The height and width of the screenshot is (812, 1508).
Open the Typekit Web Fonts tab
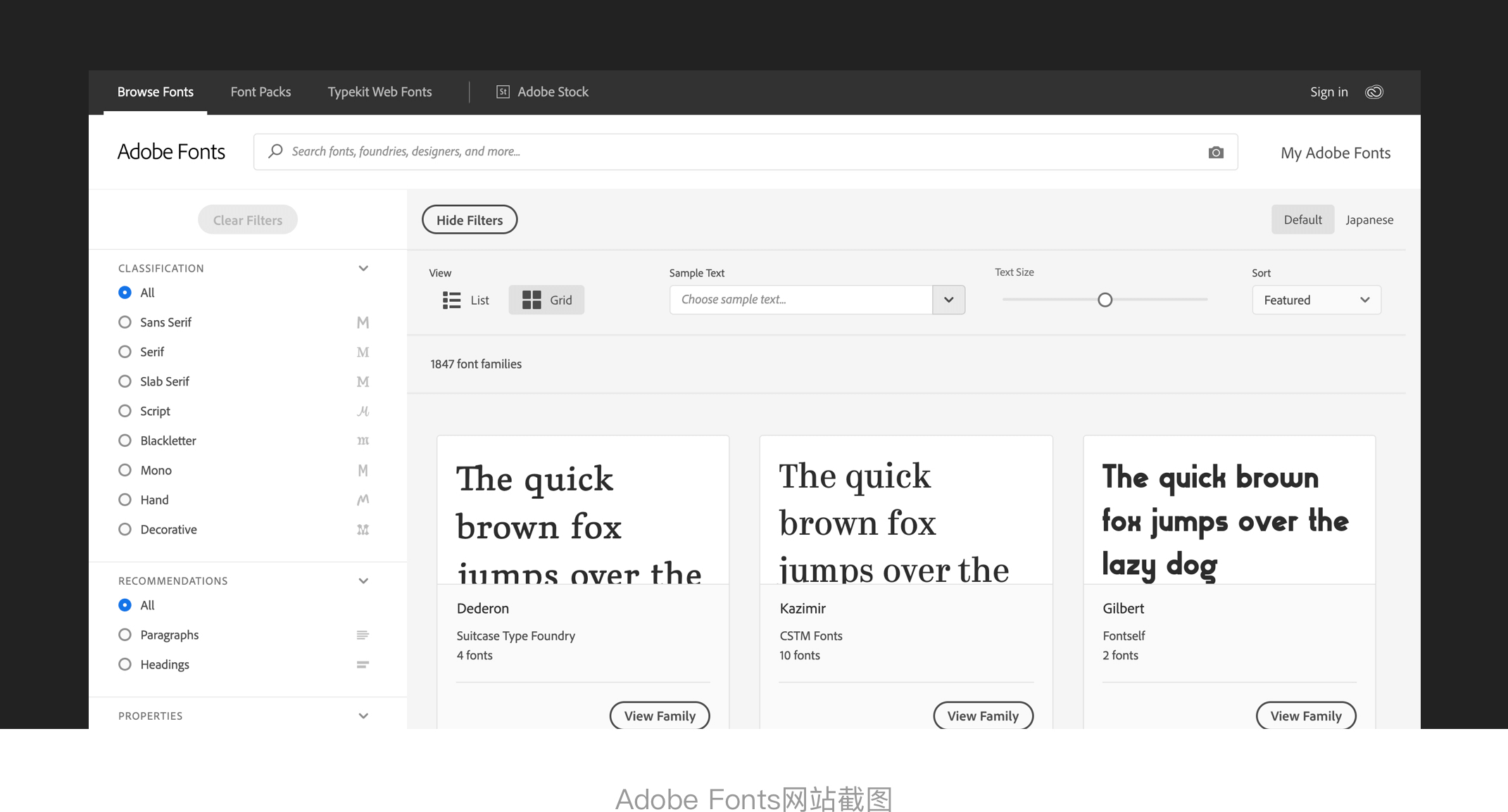coord(379,92)
